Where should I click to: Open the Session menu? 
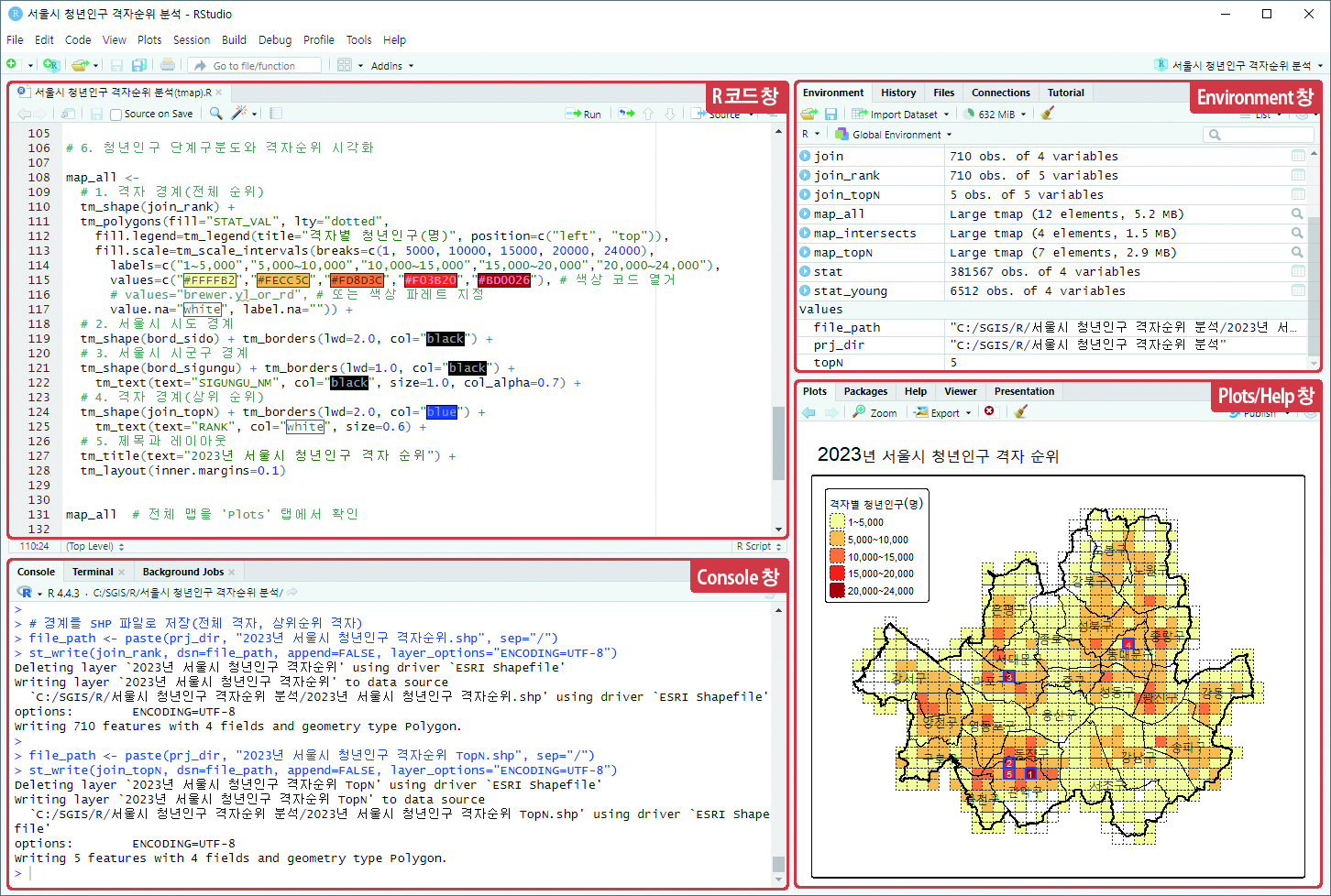192,40
